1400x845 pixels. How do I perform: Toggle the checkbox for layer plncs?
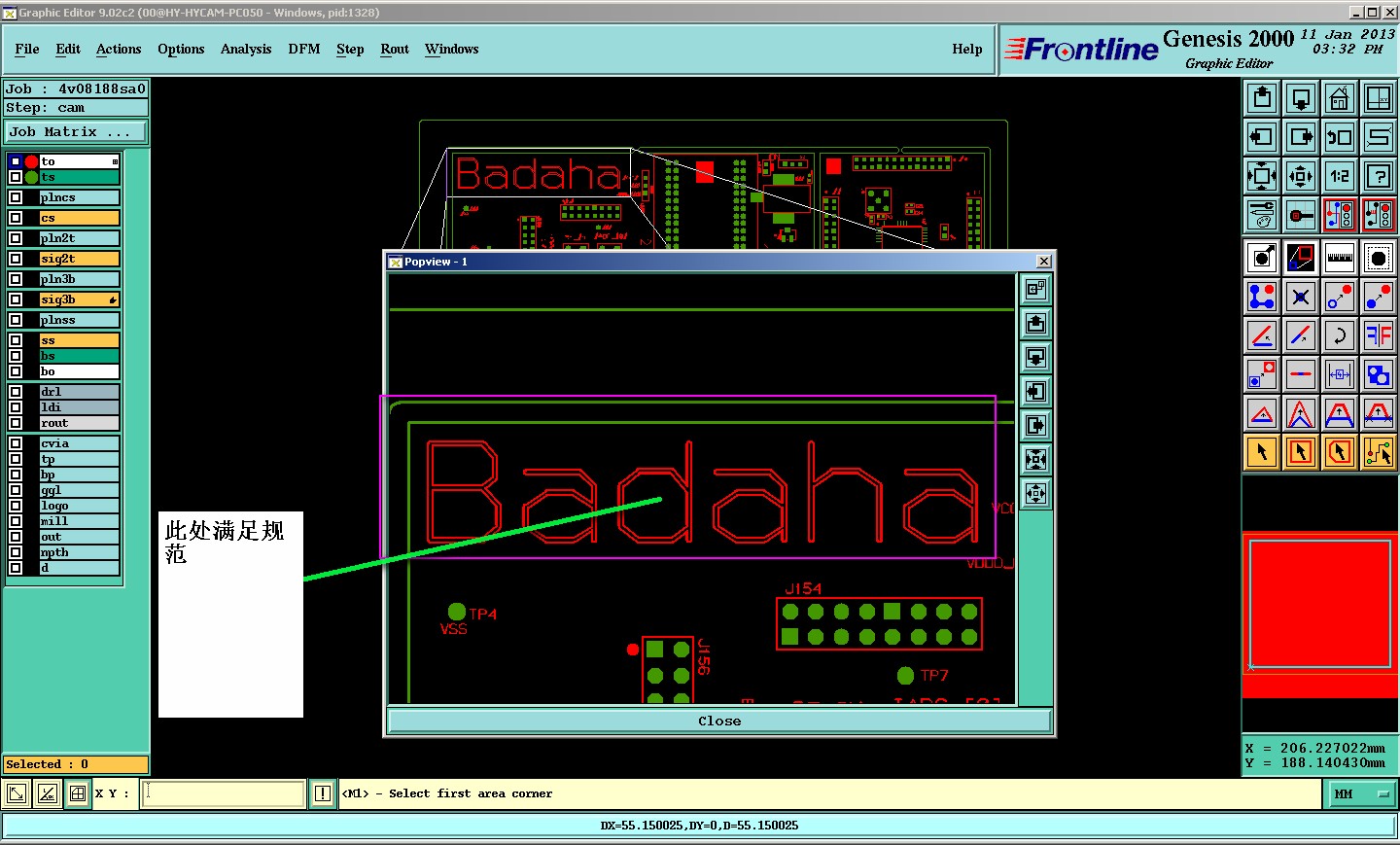16,197
